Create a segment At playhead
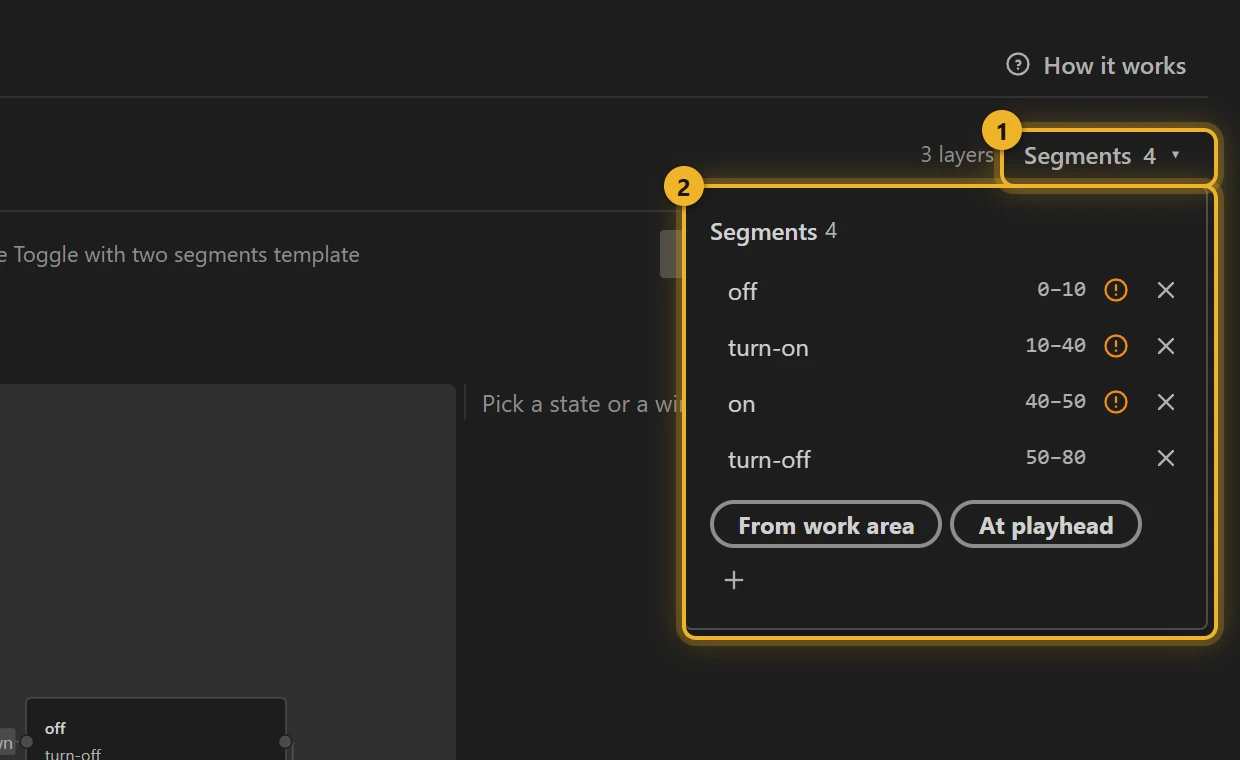The width and height of the screenshot is (1240, 760). [1046, 525]
